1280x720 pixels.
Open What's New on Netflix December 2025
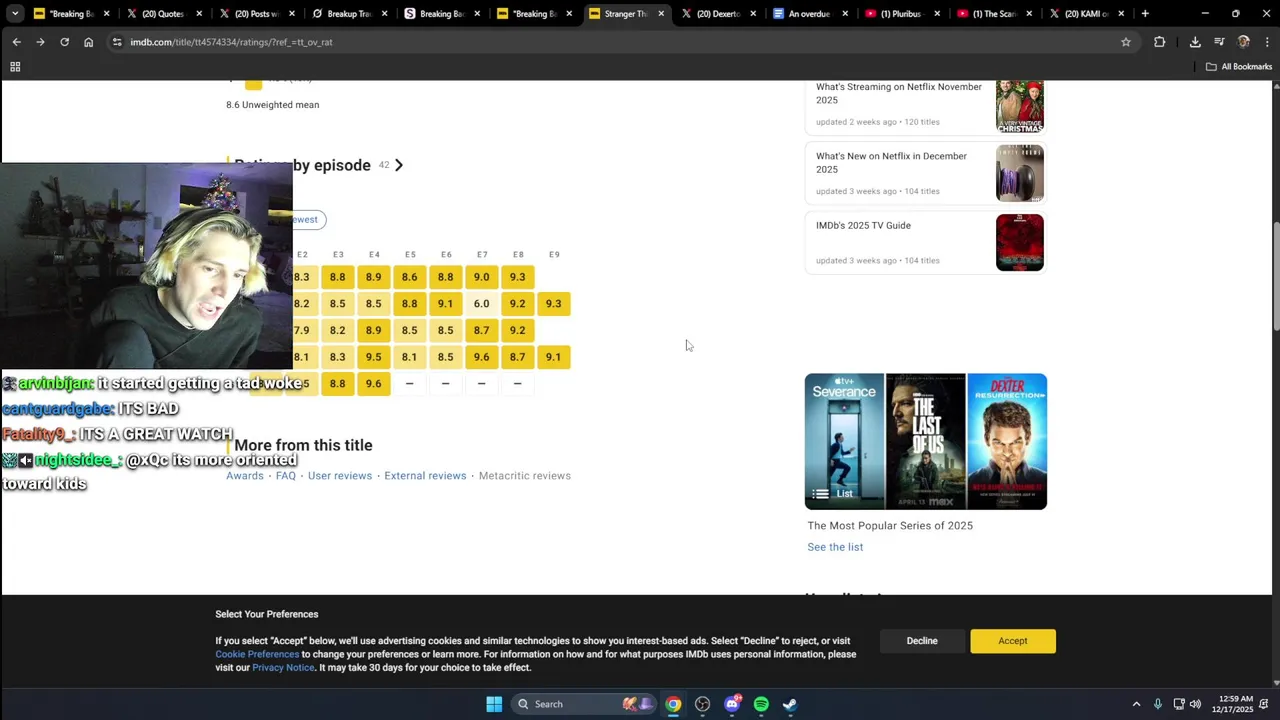(891, 162)
